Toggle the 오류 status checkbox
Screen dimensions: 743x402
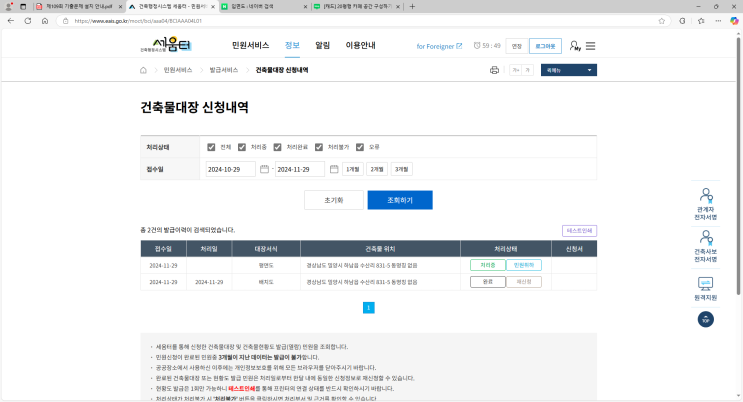360,147
